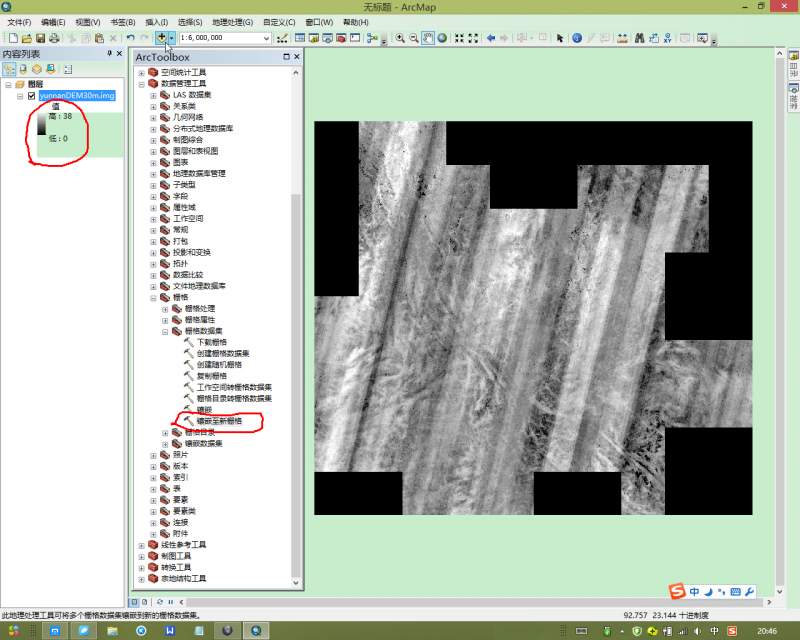Open the 复制栅格 tool
800x640 pixels.
coord(212,376)
